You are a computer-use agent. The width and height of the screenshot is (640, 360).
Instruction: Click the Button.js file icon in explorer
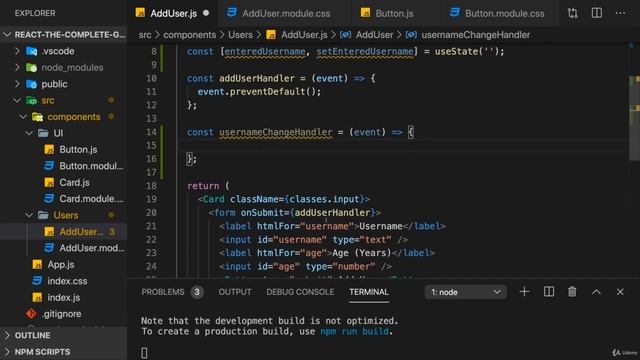click(x=49, y=150)
